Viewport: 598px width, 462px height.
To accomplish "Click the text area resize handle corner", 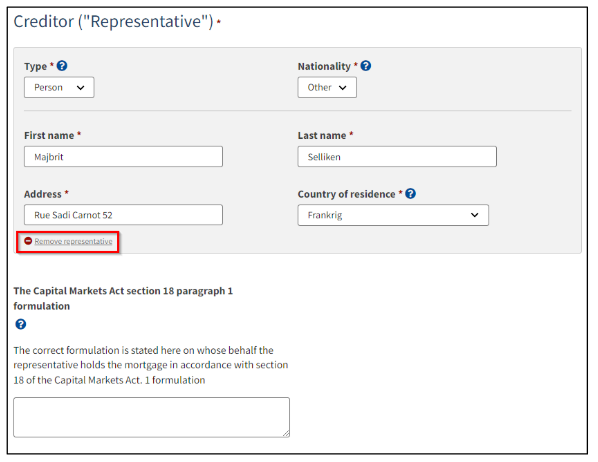I will coord(286,433).
